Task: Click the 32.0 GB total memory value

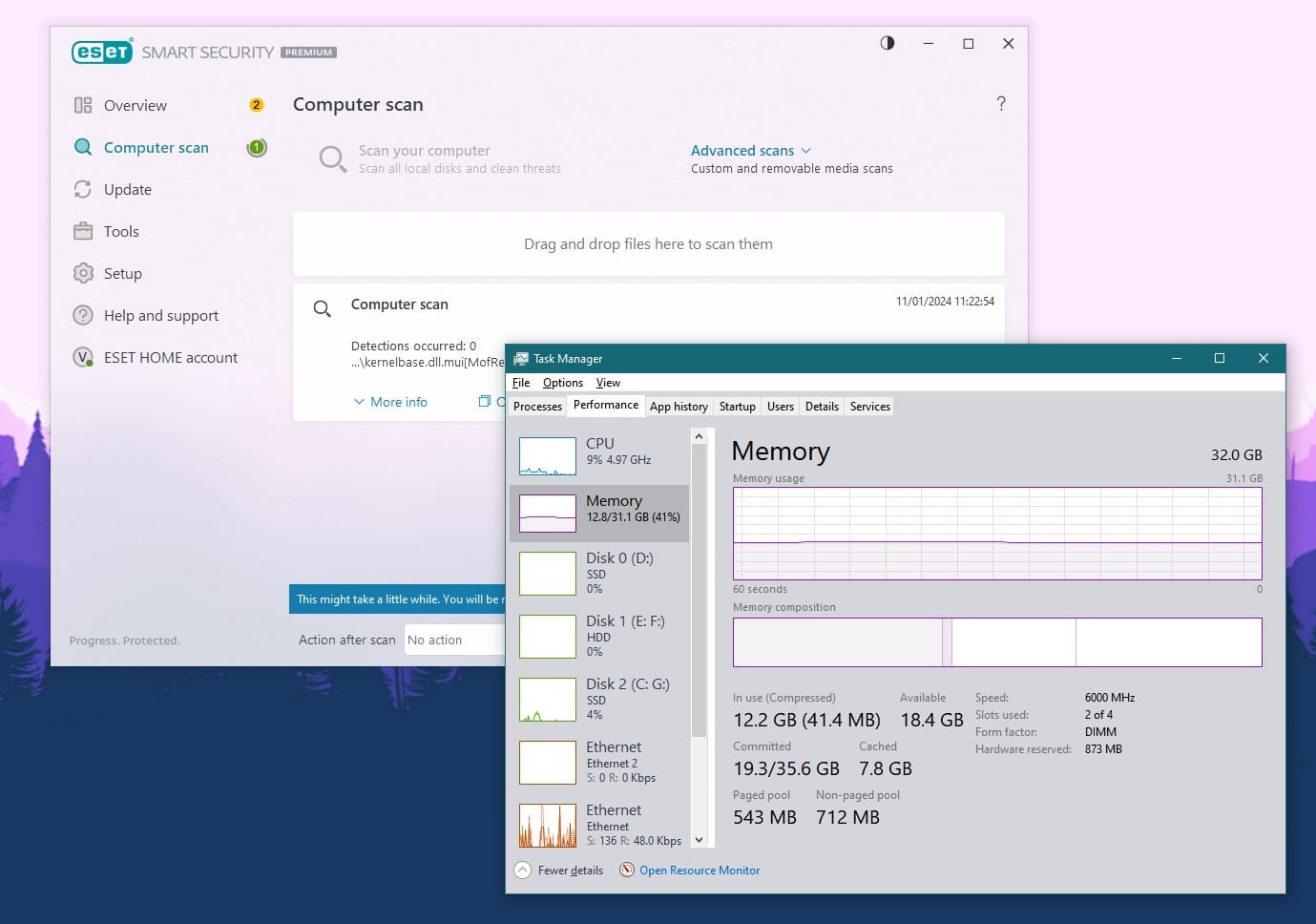Action: pyautogui.click(x=1236, y=455)
